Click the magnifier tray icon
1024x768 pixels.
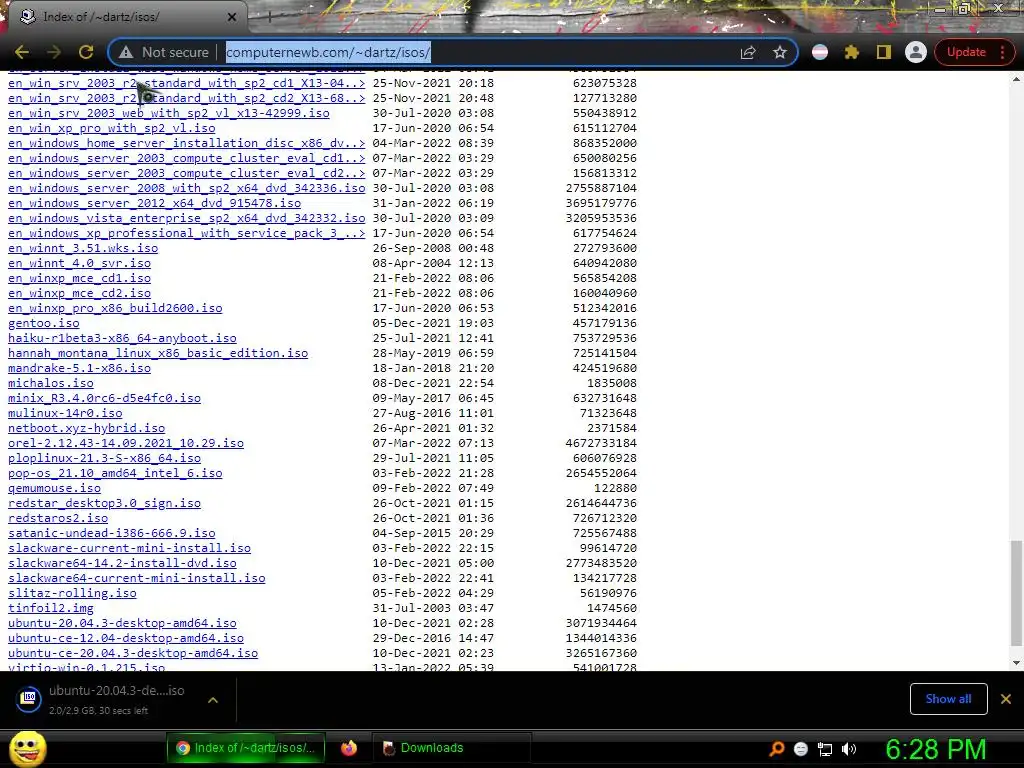777,749
